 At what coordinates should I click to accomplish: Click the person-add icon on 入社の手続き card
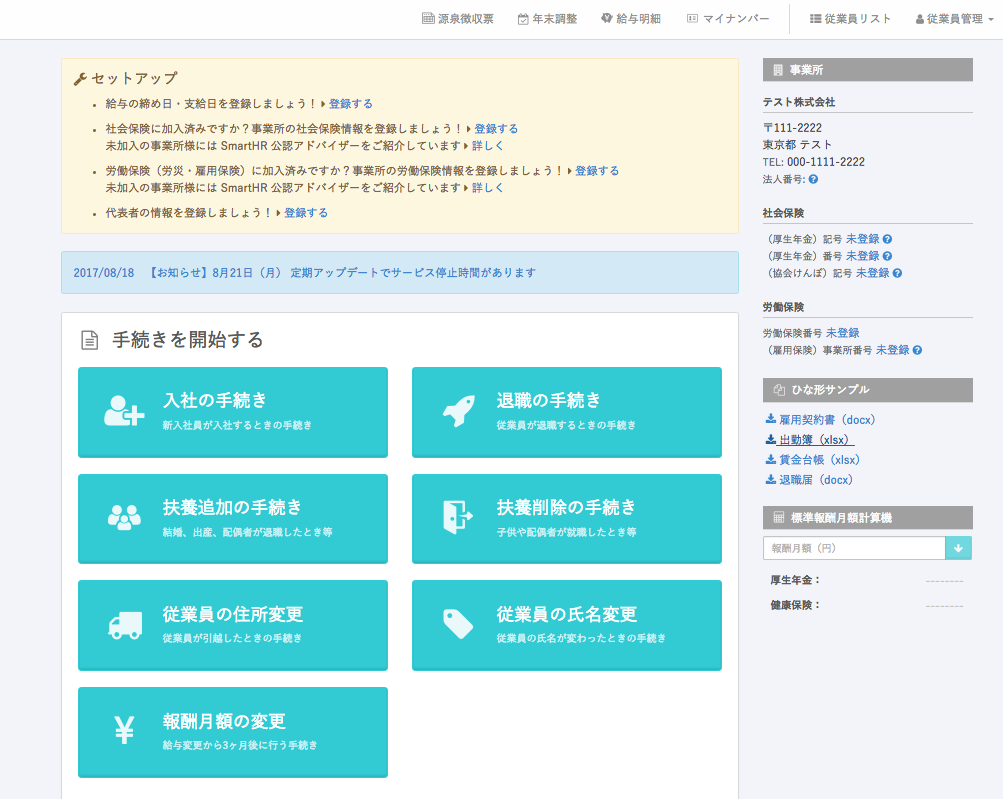coord(125,410)
